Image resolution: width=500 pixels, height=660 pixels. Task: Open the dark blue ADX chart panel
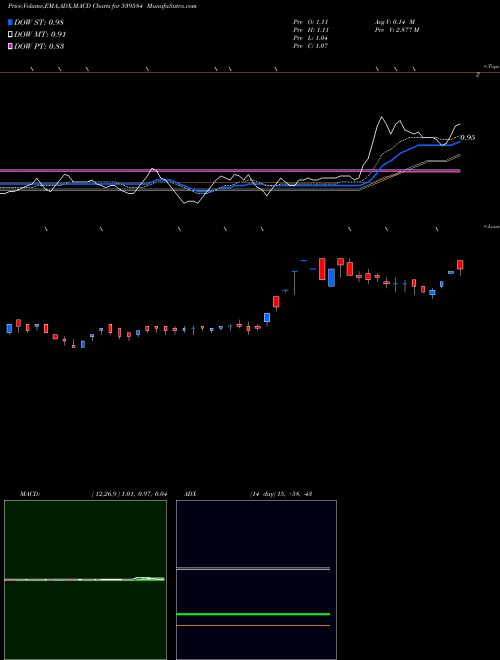(256, 580)
